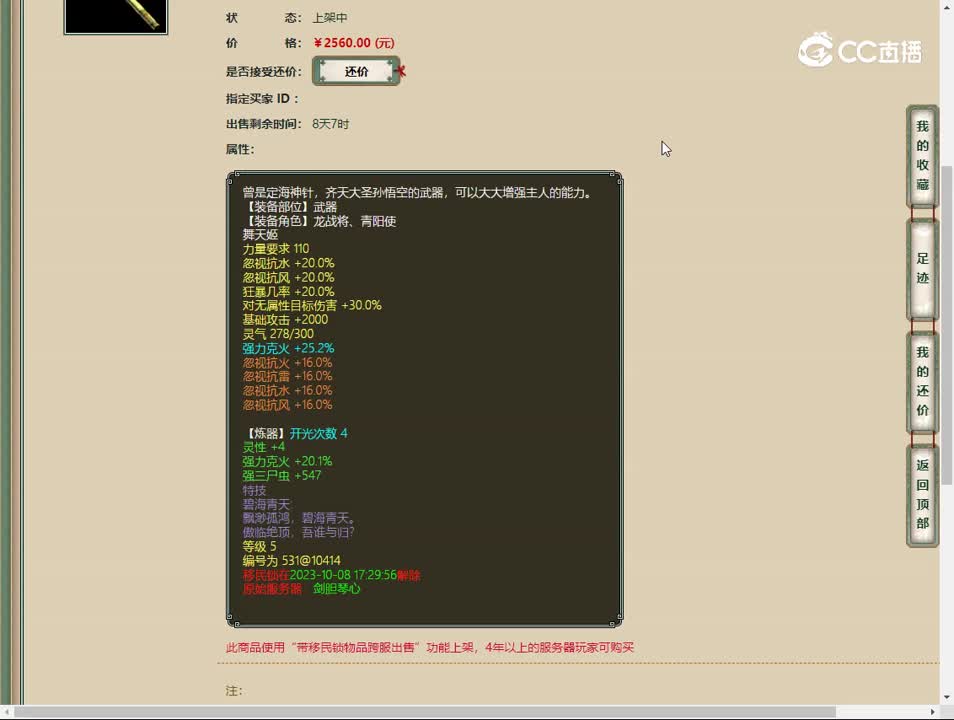Image resolution: width=954 pixels, height=720 pixels.
Task: Click the 碧海青天 skill name
Action: pos(266,505)
